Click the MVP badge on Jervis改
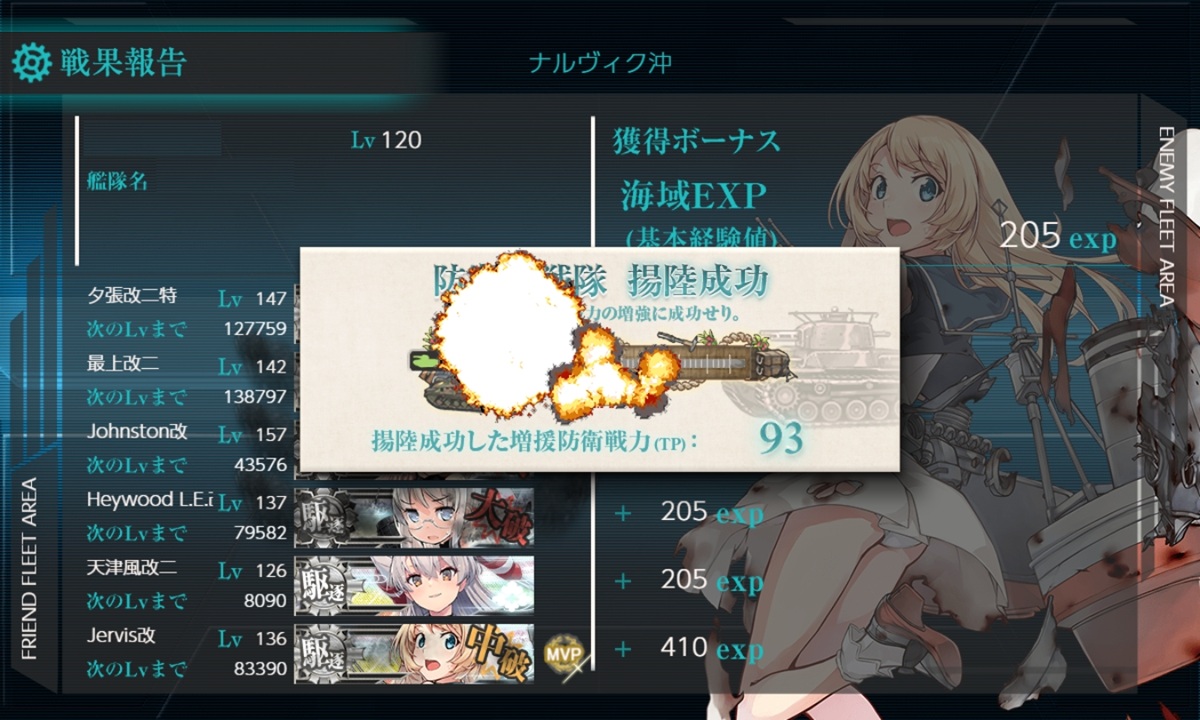 pyautogui.click(x=563, y=653)
